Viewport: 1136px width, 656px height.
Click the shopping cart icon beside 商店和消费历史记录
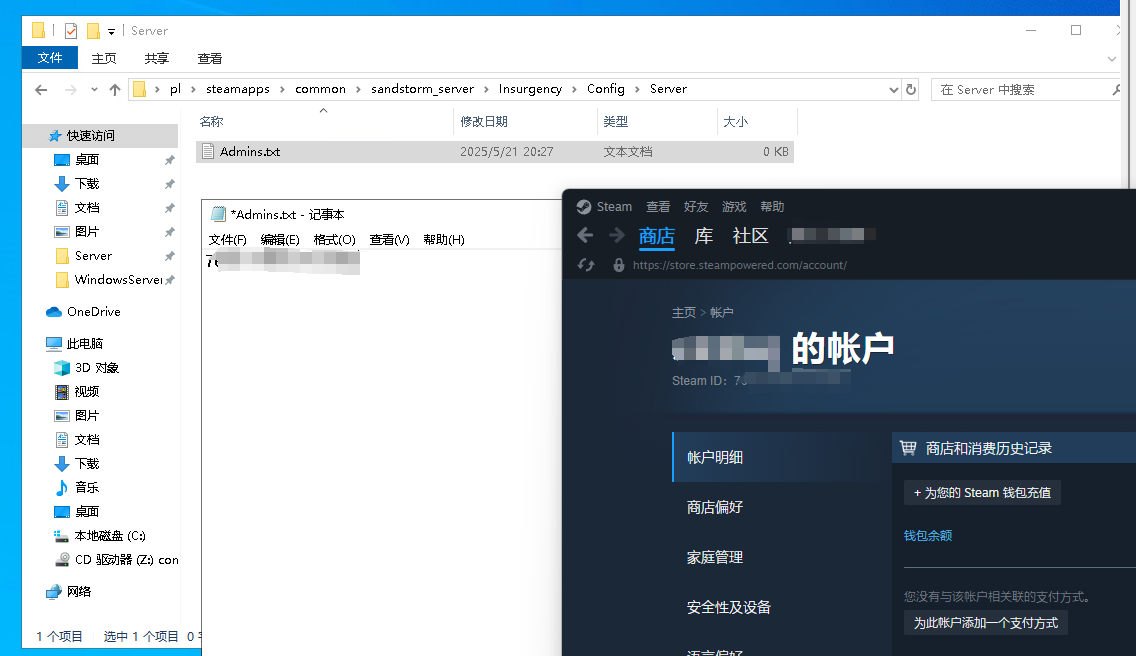908,448
